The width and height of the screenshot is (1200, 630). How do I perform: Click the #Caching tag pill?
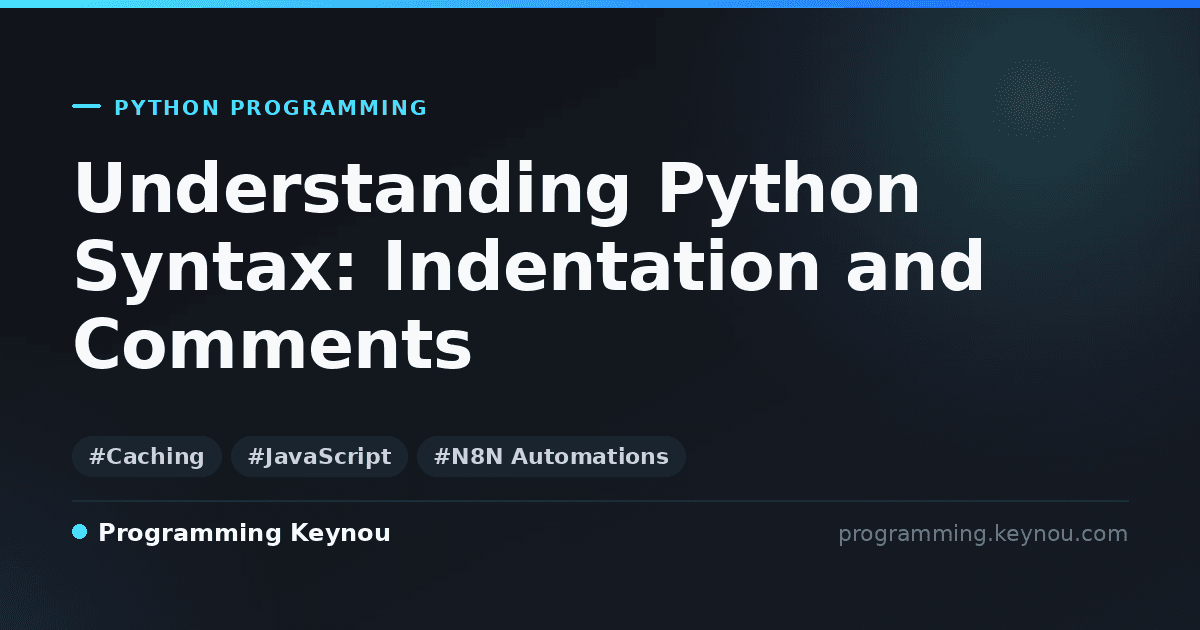coord(147,457)
